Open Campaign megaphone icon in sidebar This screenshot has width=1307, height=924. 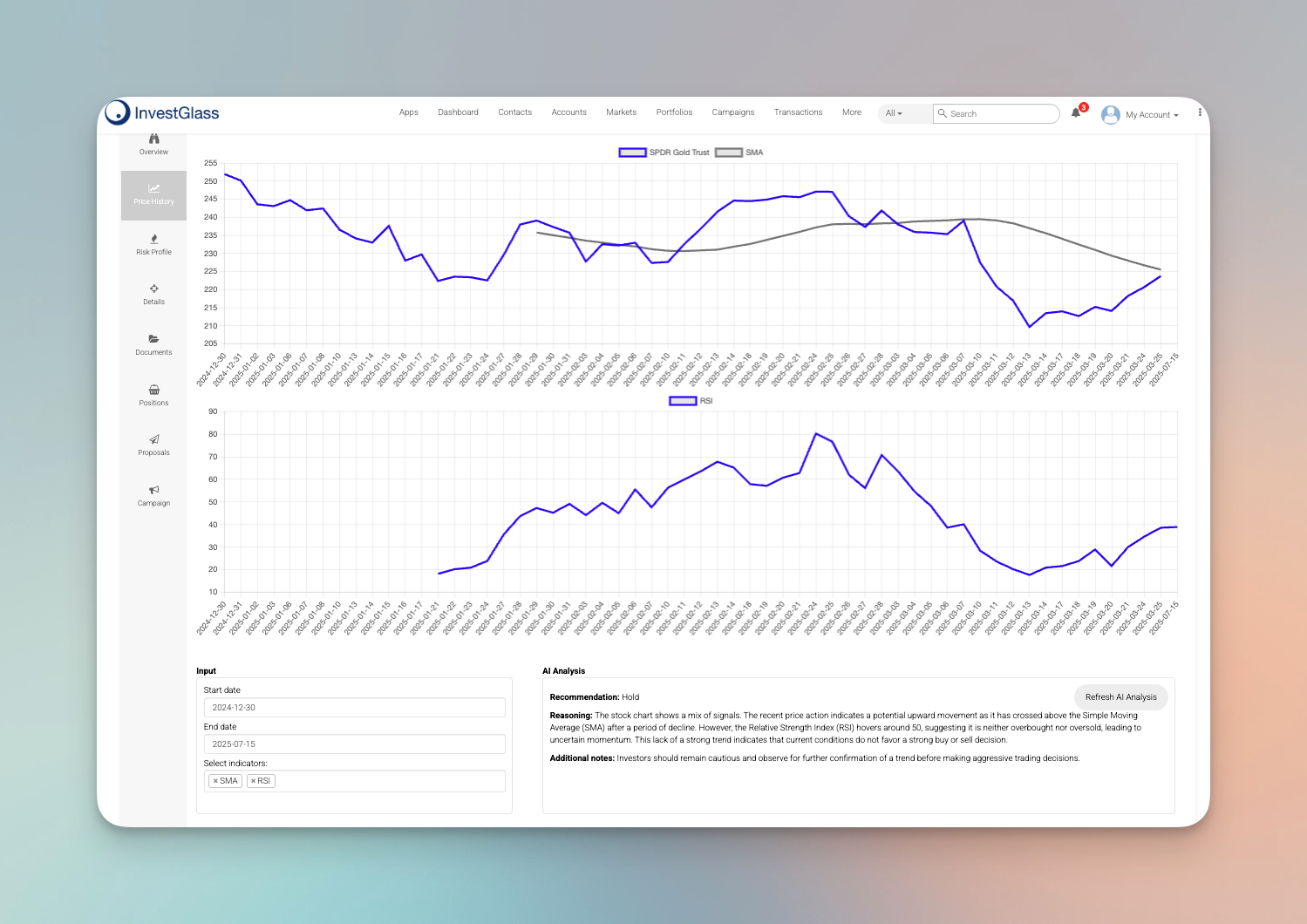(153, 490)
